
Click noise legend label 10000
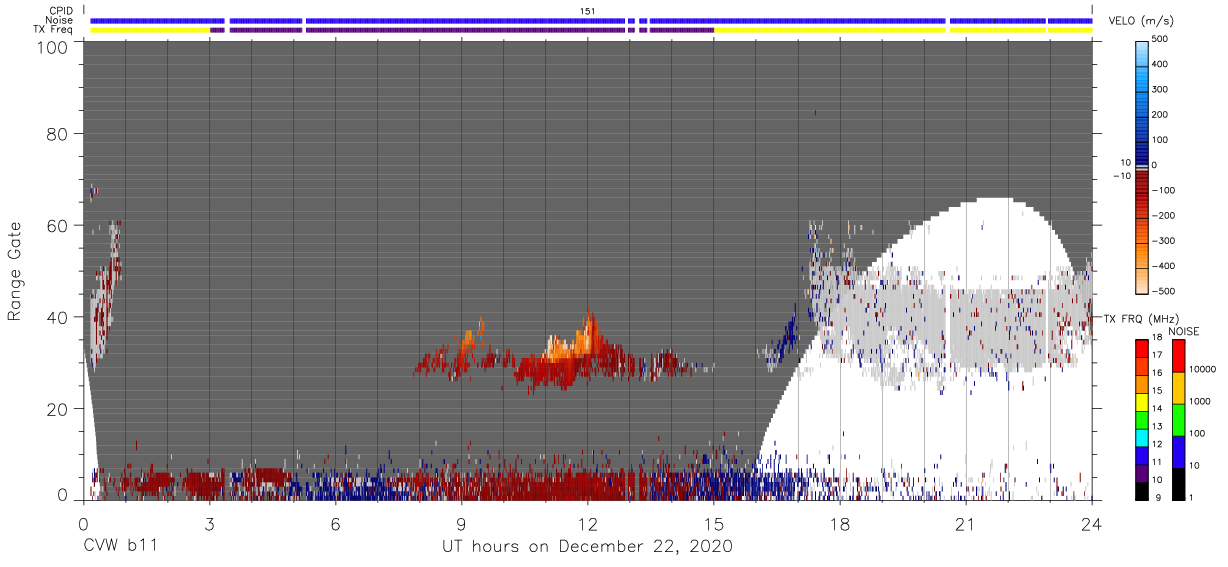[1202, 369]
